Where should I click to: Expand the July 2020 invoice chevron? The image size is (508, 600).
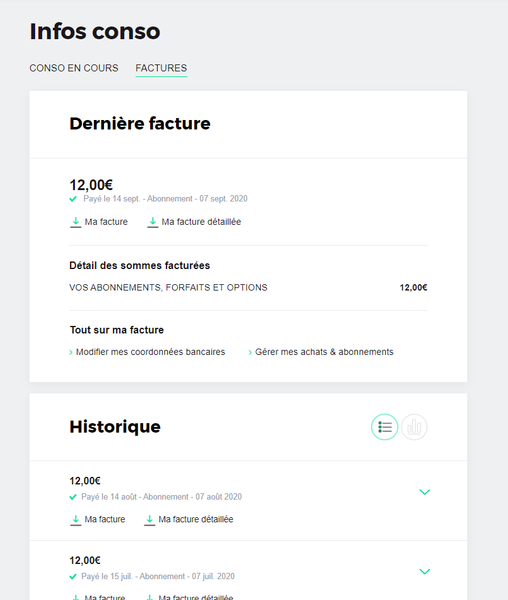[x=425, y=571]
